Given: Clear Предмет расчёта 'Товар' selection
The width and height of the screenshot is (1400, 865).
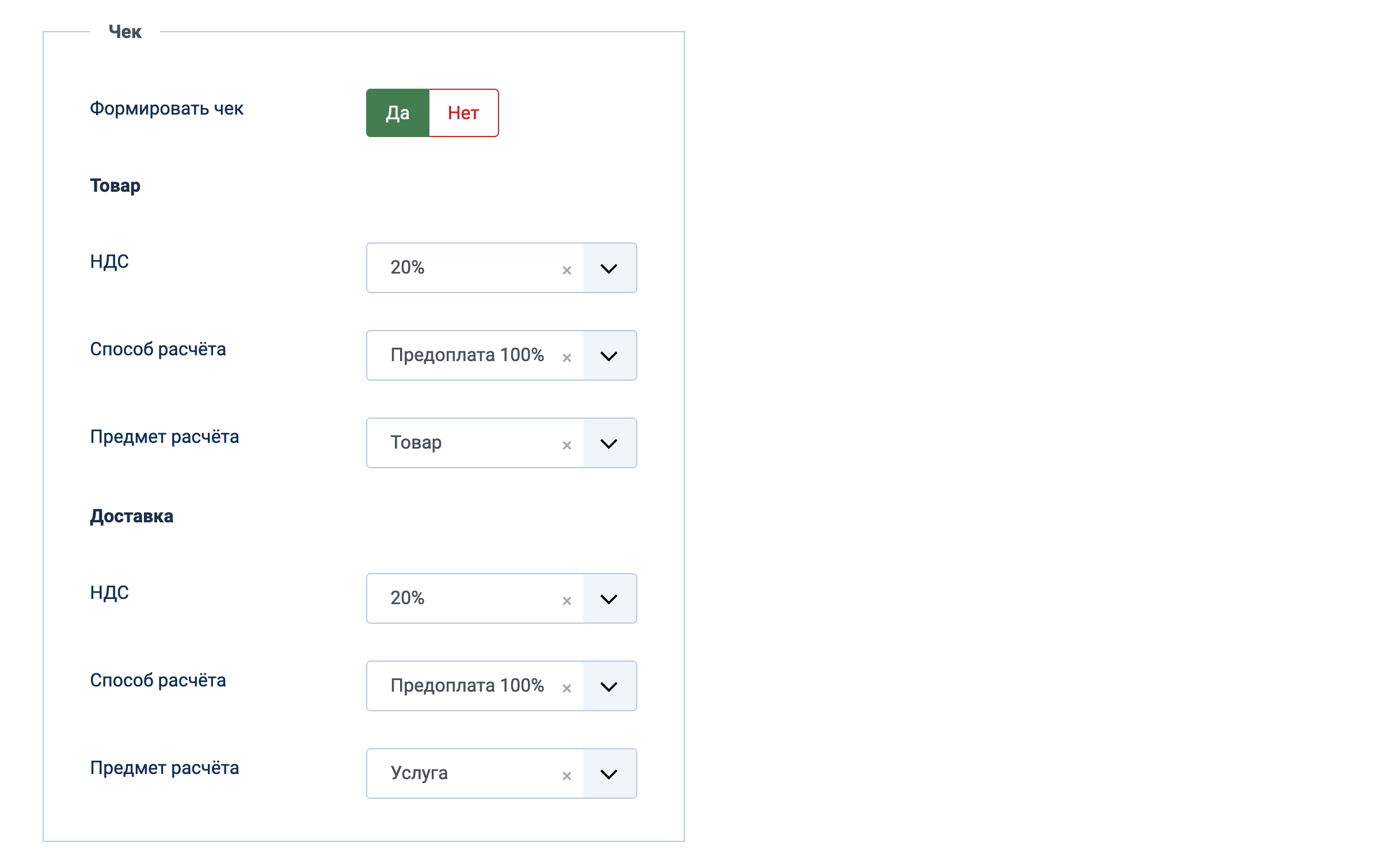Looking at the screenshot, I should 566,445.
